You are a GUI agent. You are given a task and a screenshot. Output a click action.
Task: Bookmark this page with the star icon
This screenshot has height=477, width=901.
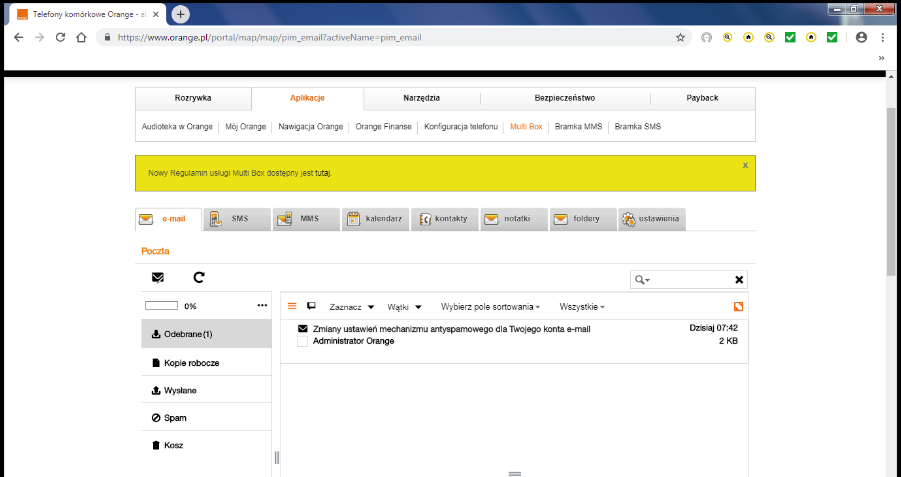[680, 37]
